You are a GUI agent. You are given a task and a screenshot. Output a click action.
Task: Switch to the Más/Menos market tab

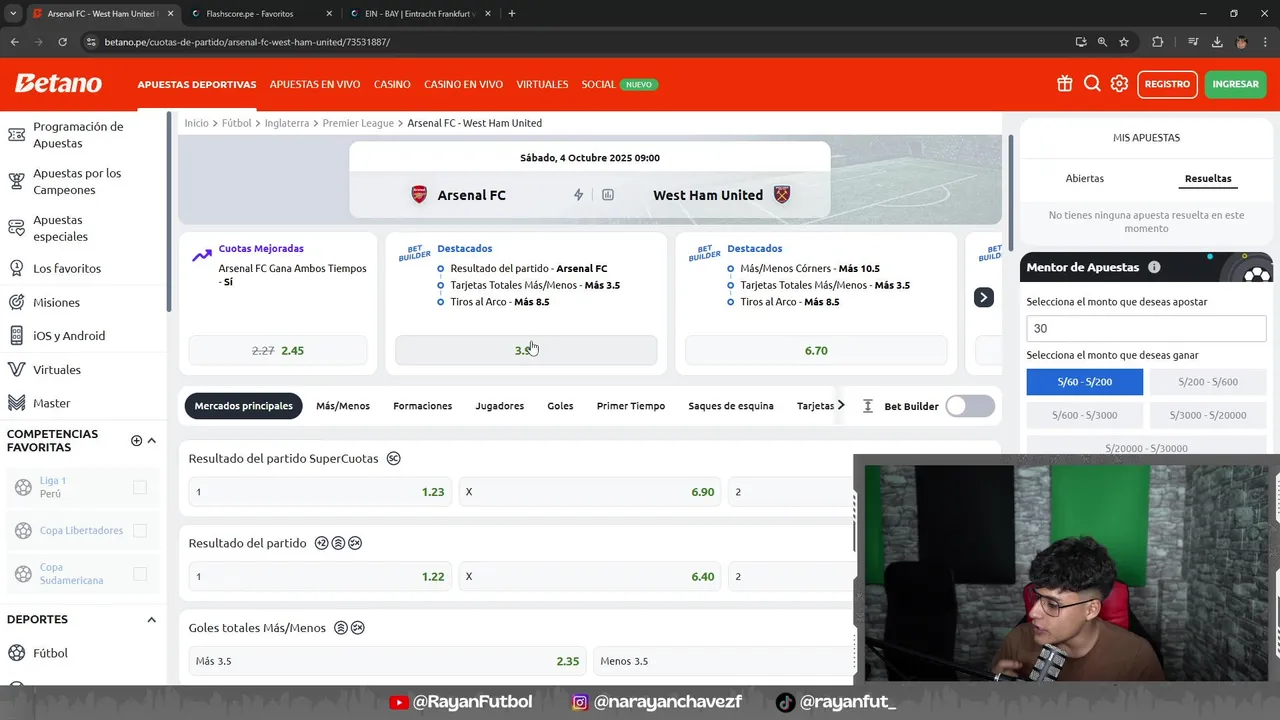pos(343,406)
